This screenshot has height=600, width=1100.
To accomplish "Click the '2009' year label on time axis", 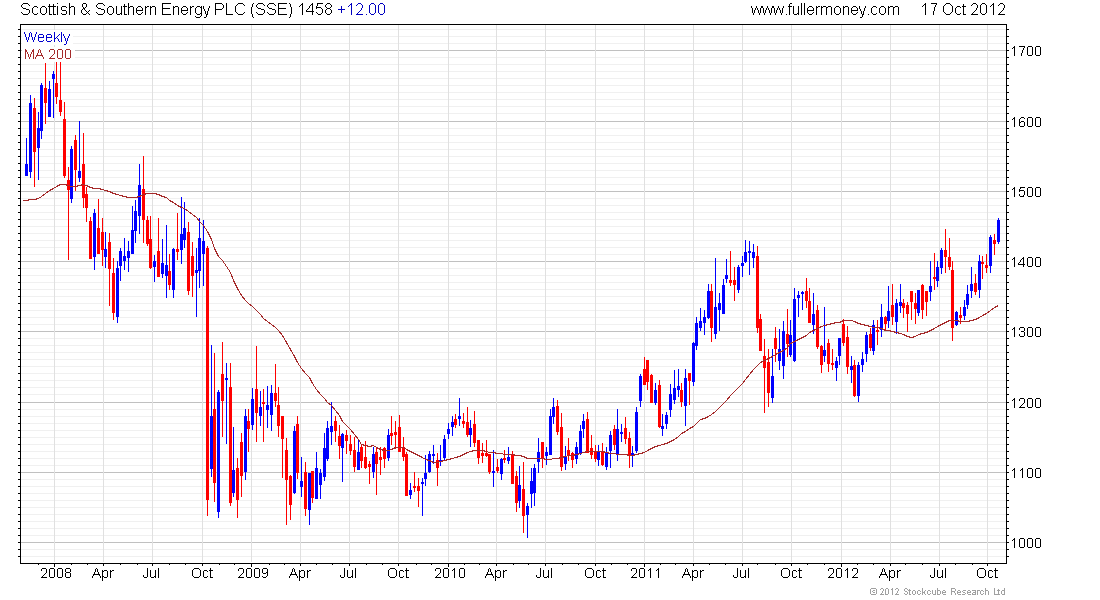I will [253, 573].
